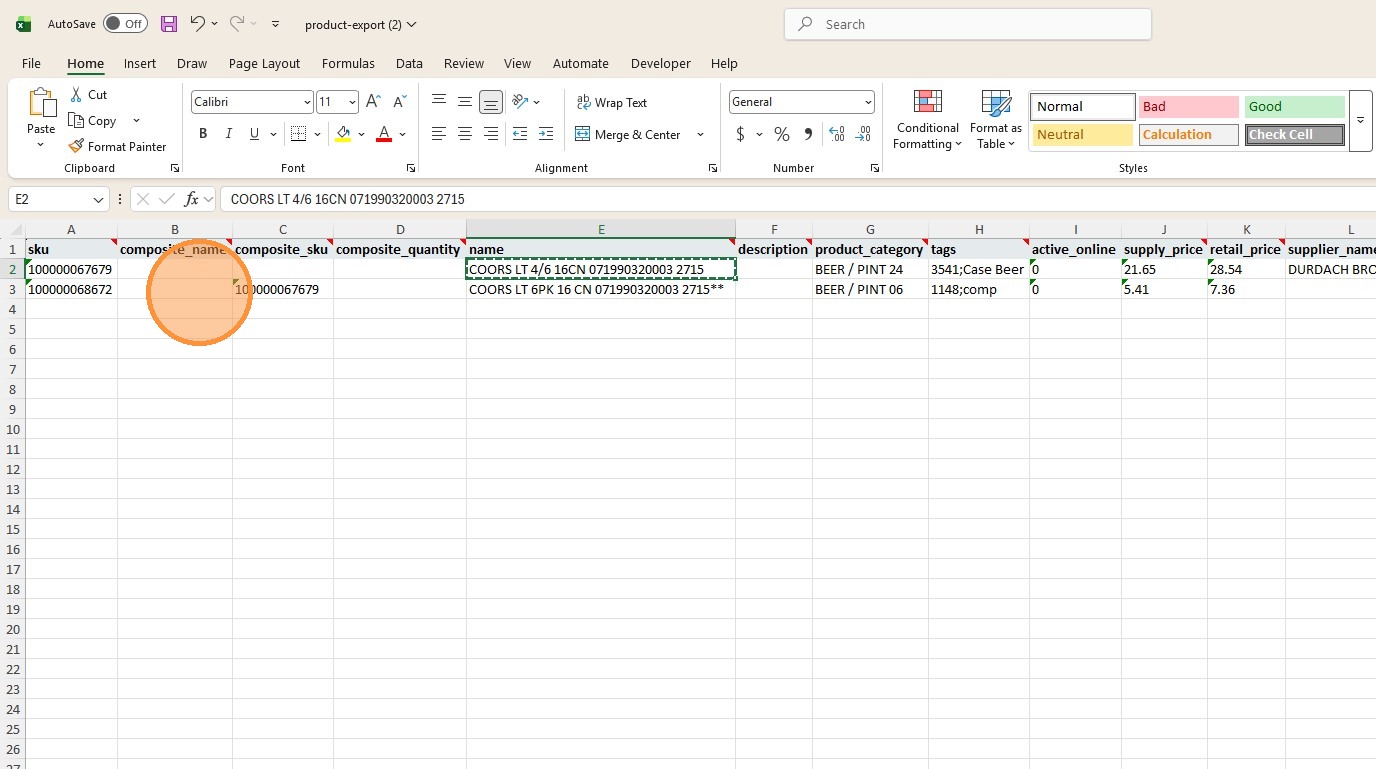Apply the Calculation cell style

[x=1188, y=134]
